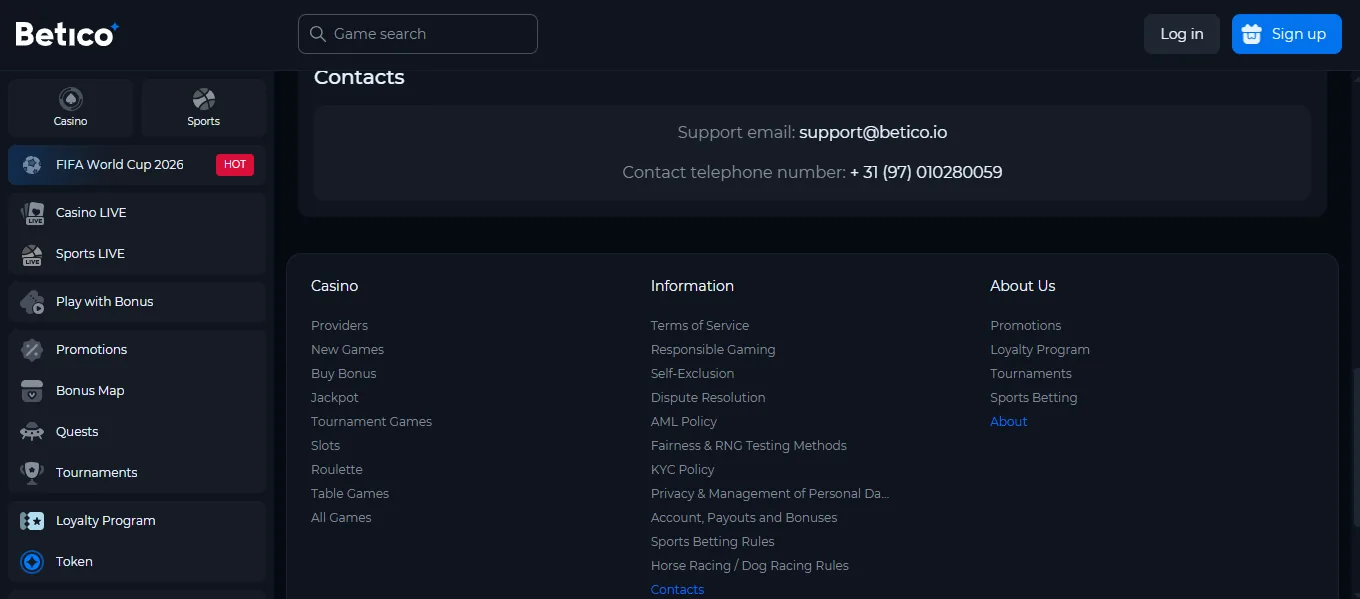Open Sports LIVE in sidebar
Viewport: 1360px width, 599px height.
pos(137,254)
